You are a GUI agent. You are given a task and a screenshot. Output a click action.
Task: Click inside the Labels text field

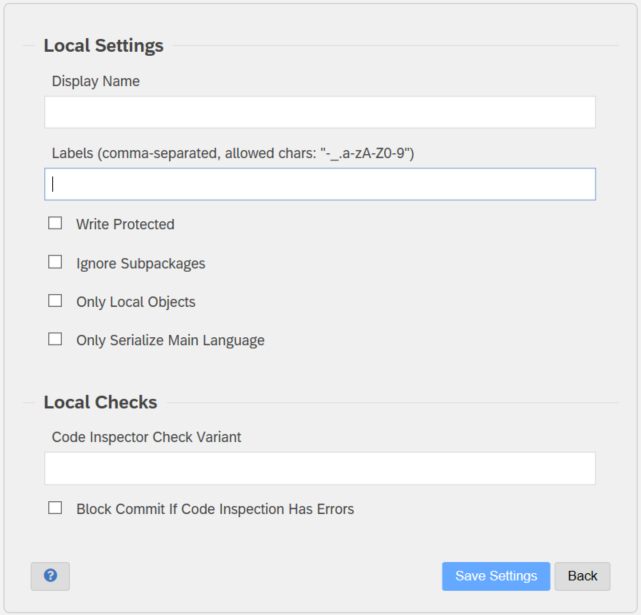pos(320,184)
